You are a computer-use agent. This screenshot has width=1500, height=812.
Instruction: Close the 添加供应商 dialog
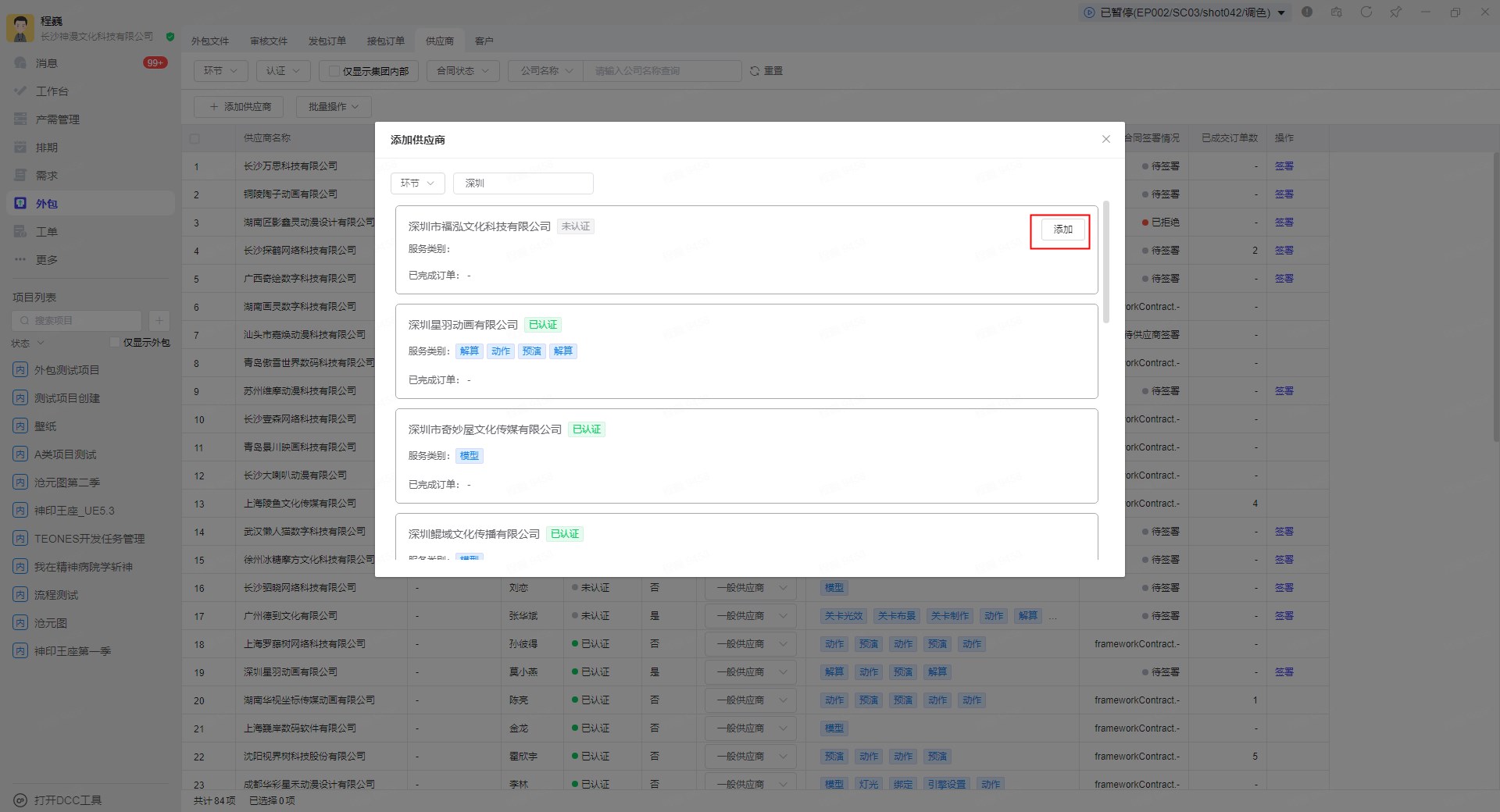[1105, 140]
